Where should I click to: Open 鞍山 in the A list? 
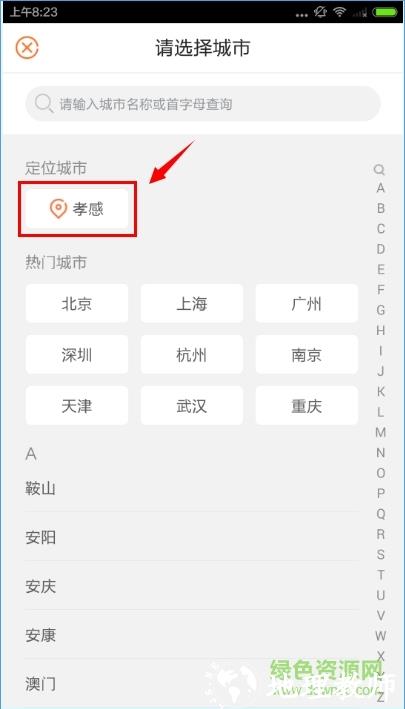pyautogui.click(x=192, y=488)
